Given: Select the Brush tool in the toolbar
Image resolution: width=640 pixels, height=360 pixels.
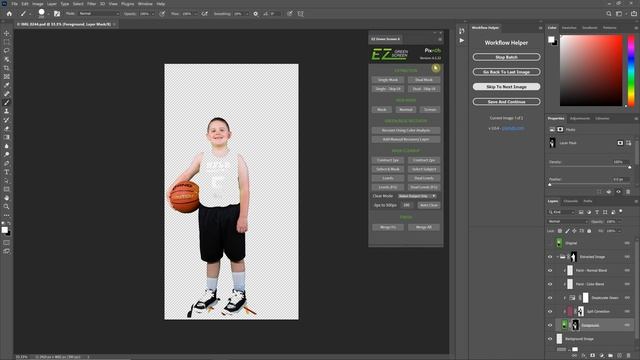Looking at the screenshot, I should (x=7, y=102).
